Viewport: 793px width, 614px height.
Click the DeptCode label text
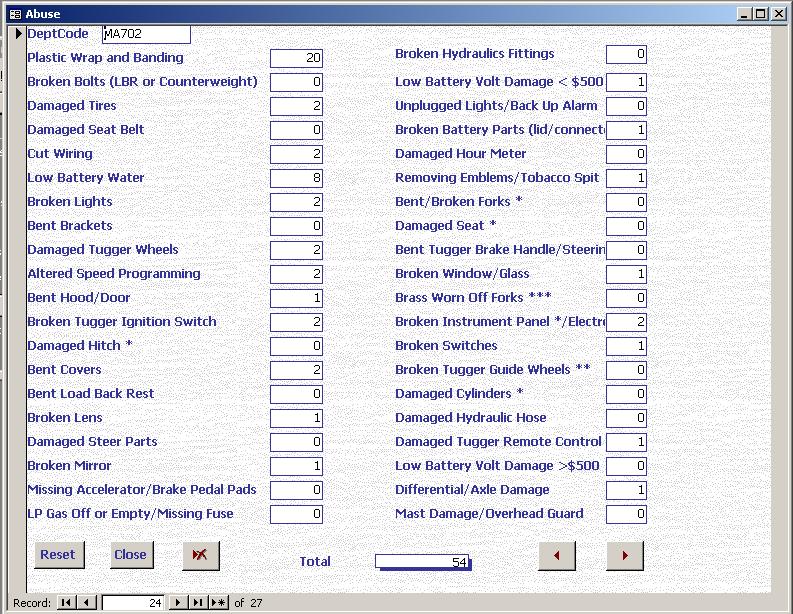pos(58,34)
